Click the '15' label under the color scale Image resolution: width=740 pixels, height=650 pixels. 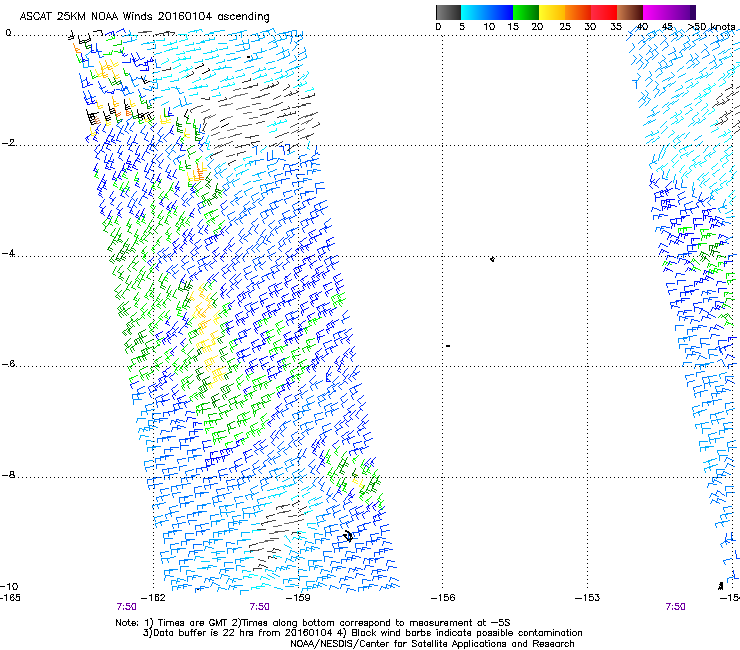coord(513,27)
